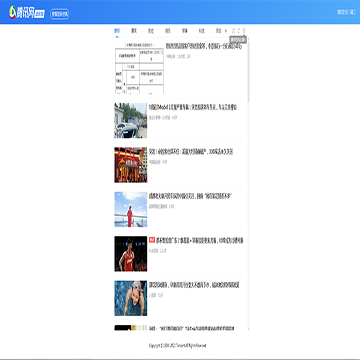Open the headline beside the red lantern storefront

(x=191, y=152)
